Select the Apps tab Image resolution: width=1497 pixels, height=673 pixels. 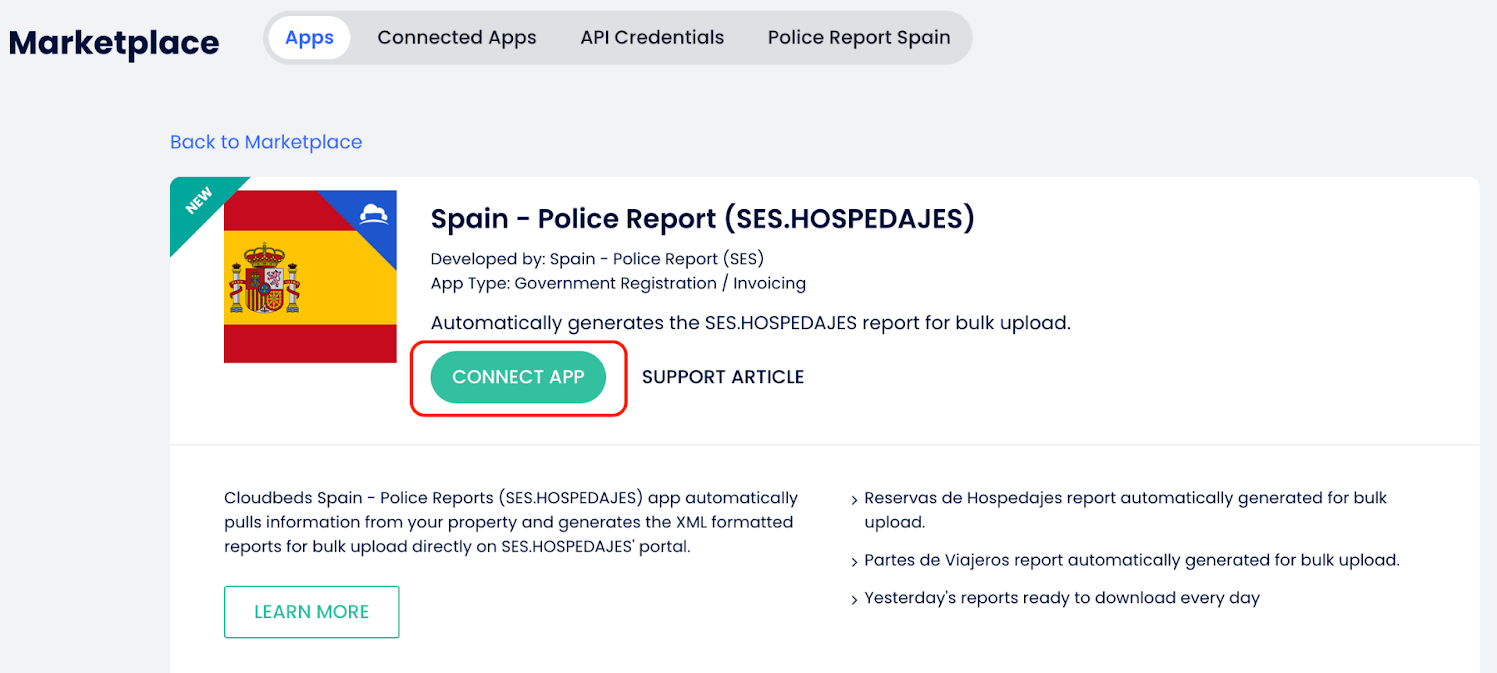pos(309,38)
